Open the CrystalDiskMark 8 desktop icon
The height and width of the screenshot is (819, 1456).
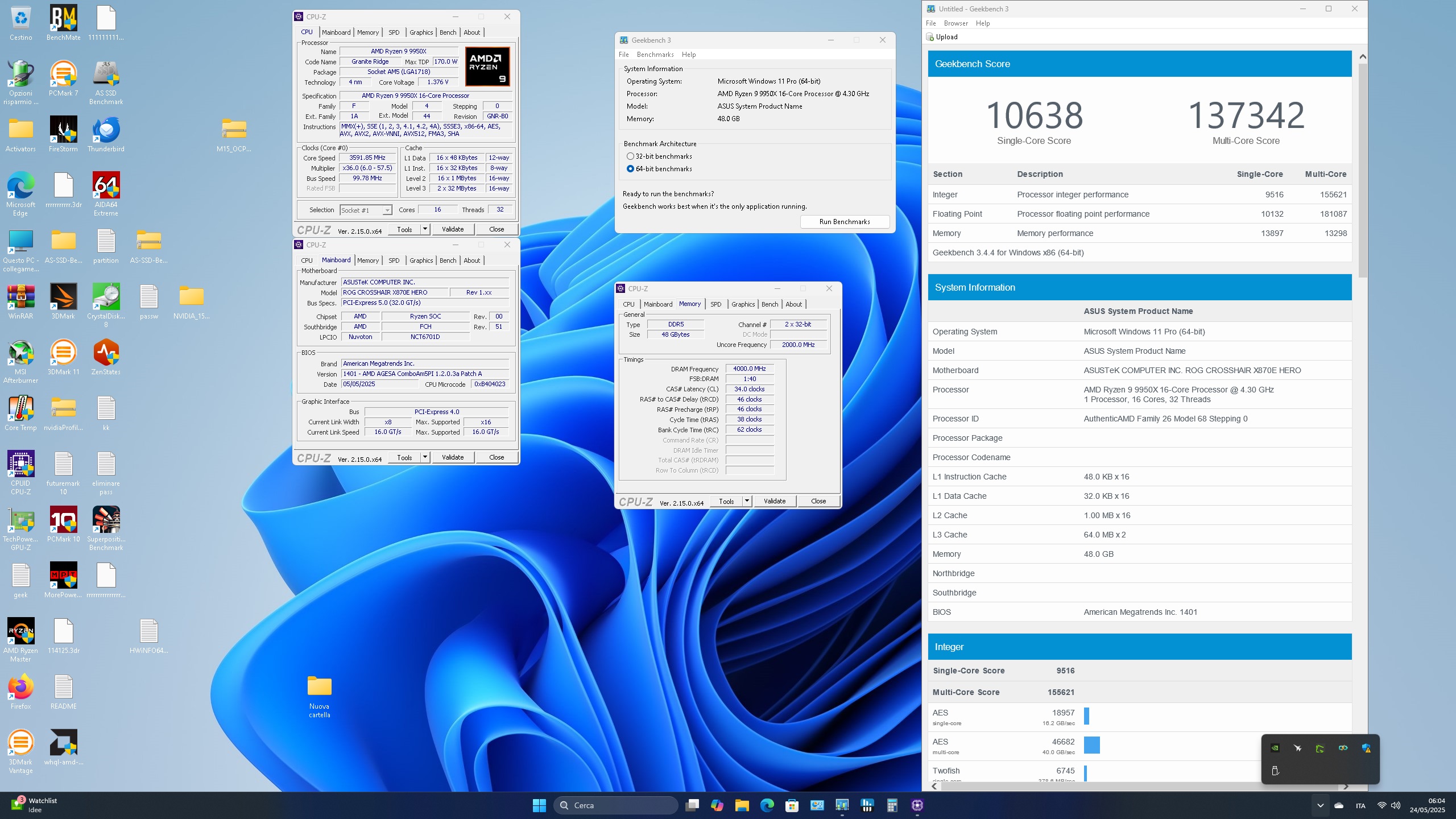[106, 306]
